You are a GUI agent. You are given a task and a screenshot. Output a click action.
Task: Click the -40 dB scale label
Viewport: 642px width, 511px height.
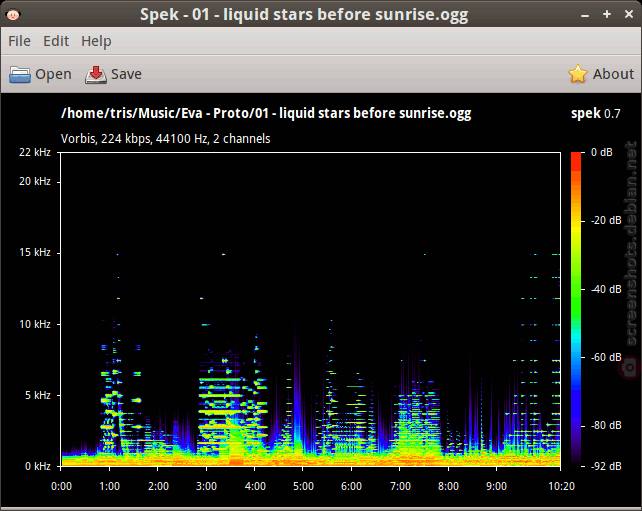click(606, 289)
